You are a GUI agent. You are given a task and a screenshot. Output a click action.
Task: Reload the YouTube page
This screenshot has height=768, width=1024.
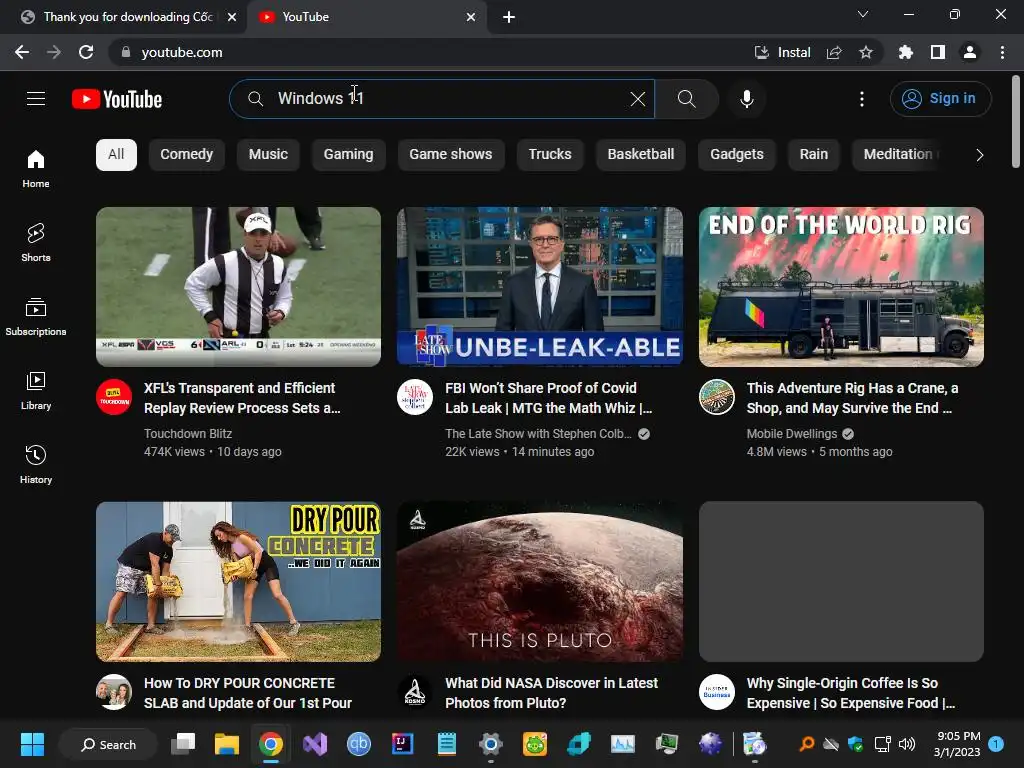(x=86, y=52)
